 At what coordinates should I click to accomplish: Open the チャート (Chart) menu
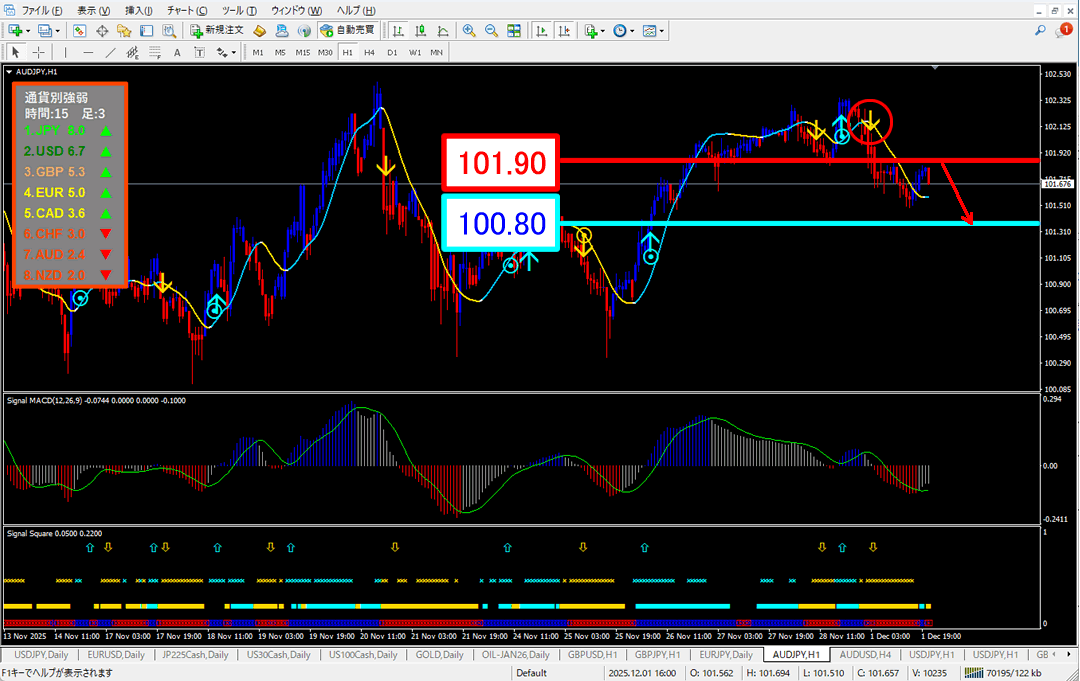click(x=188, y=9)
